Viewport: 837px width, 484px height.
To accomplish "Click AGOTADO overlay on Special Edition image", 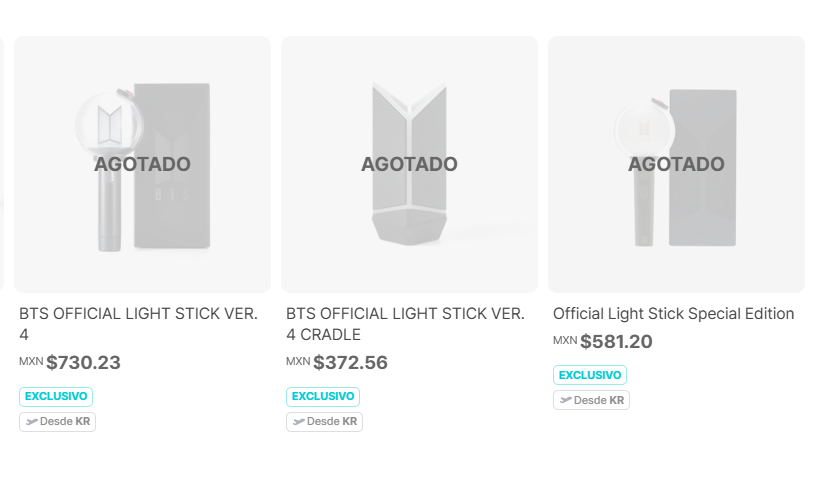I will [x=676, y=164].
